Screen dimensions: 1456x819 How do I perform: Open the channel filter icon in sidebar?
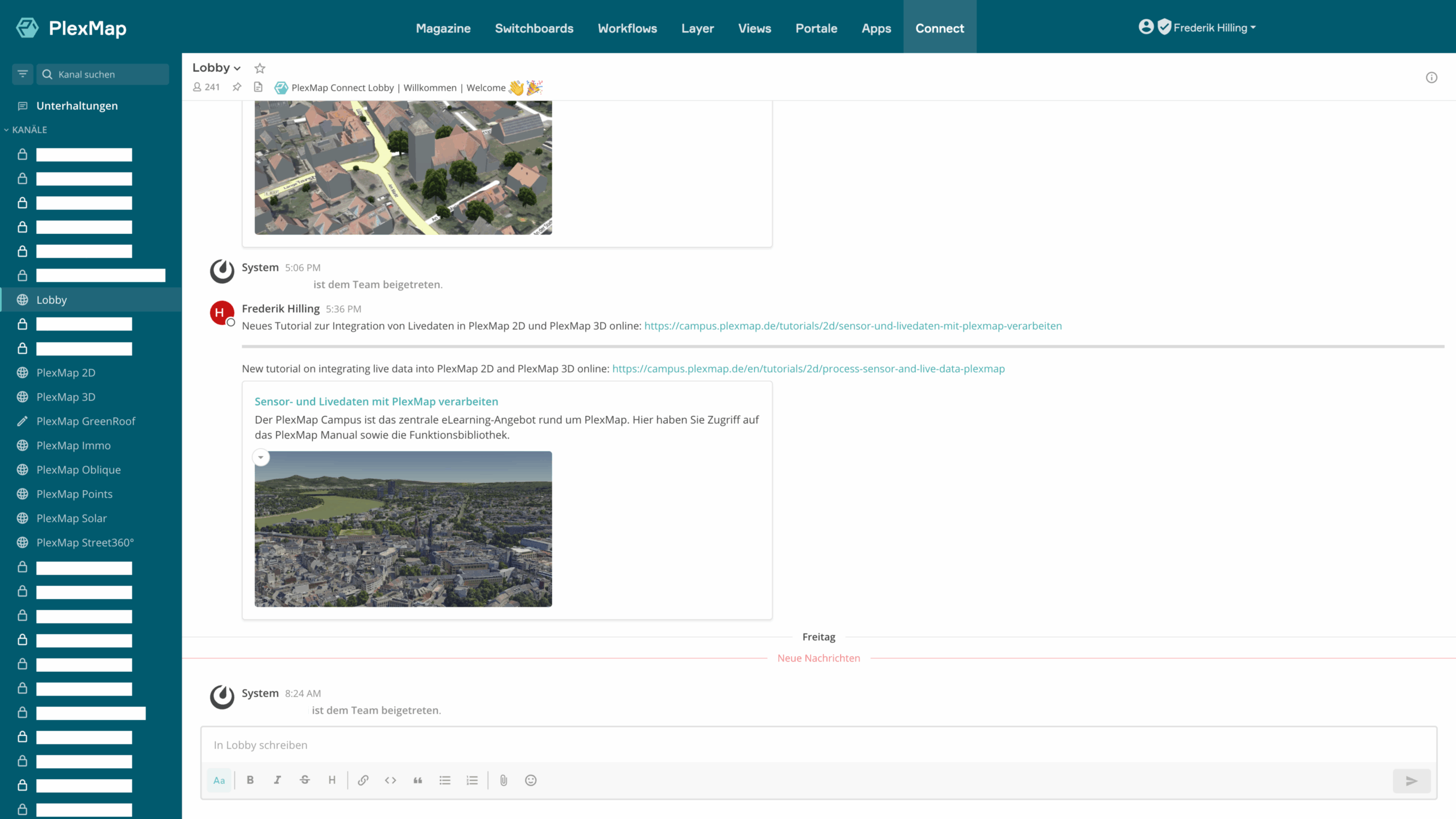pos(23,74)
